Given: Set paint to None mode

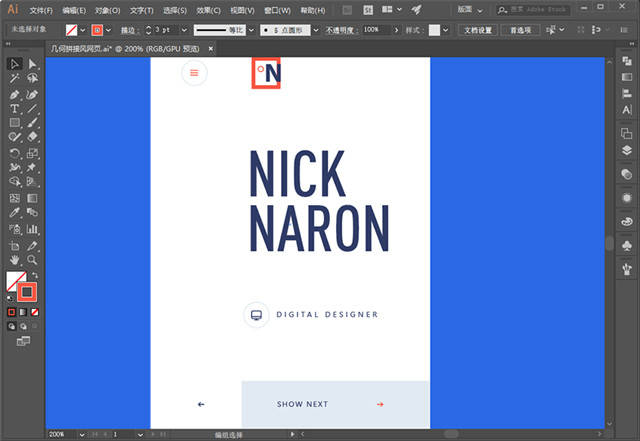Looking at the screenshot, I should tap(33, 312).
